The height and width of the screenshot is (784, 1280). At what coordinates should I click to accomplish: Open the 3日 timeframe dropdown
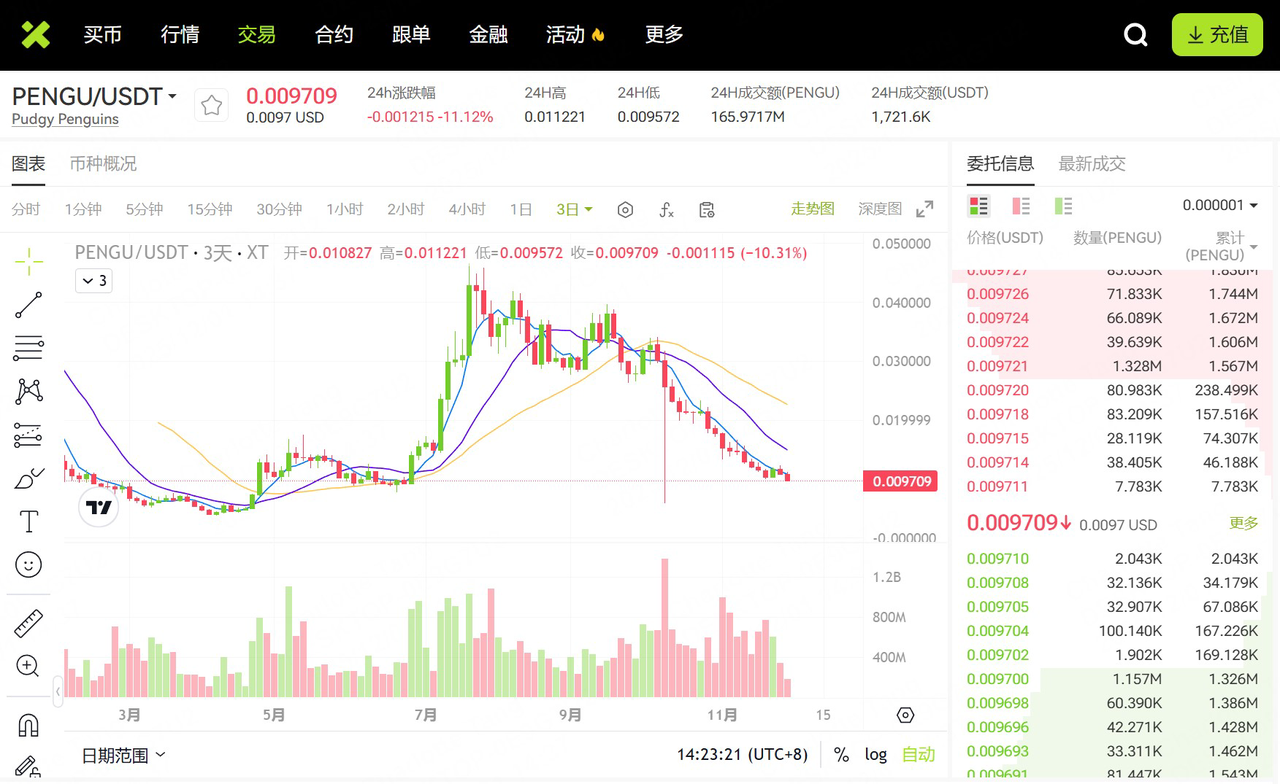coord(574,209)
